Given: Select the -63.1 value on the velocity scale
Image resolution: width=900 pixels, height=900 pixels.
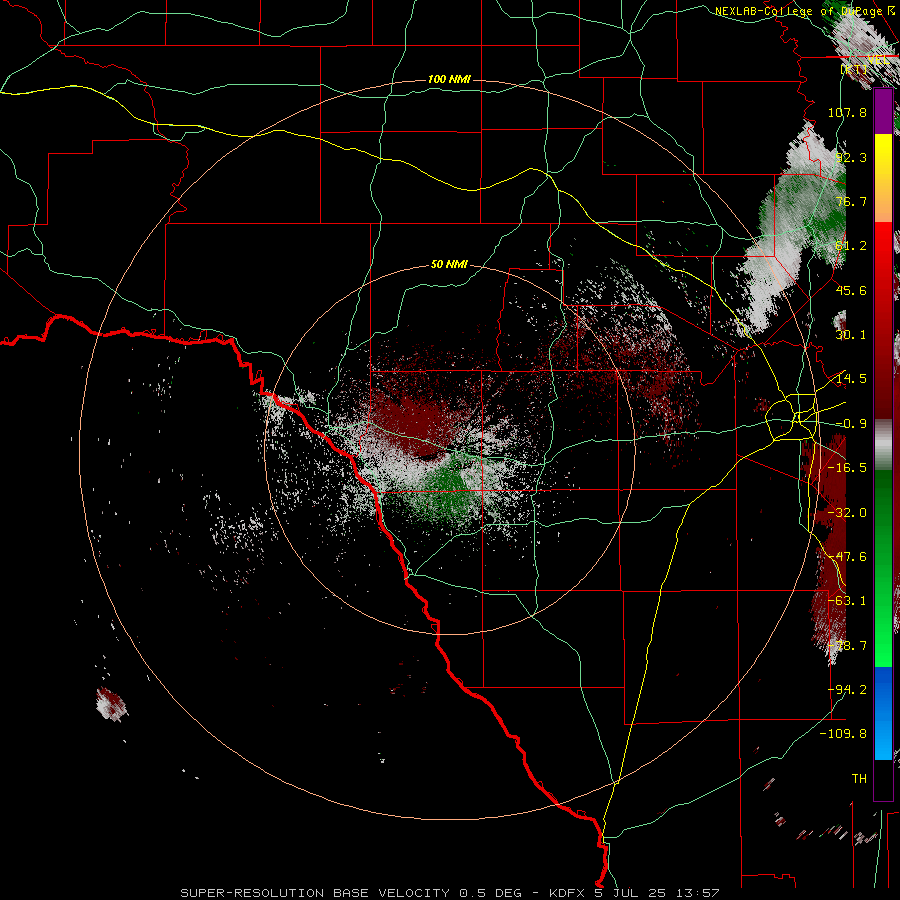Looking at the screenshot, I should click(x=847, y=601).
